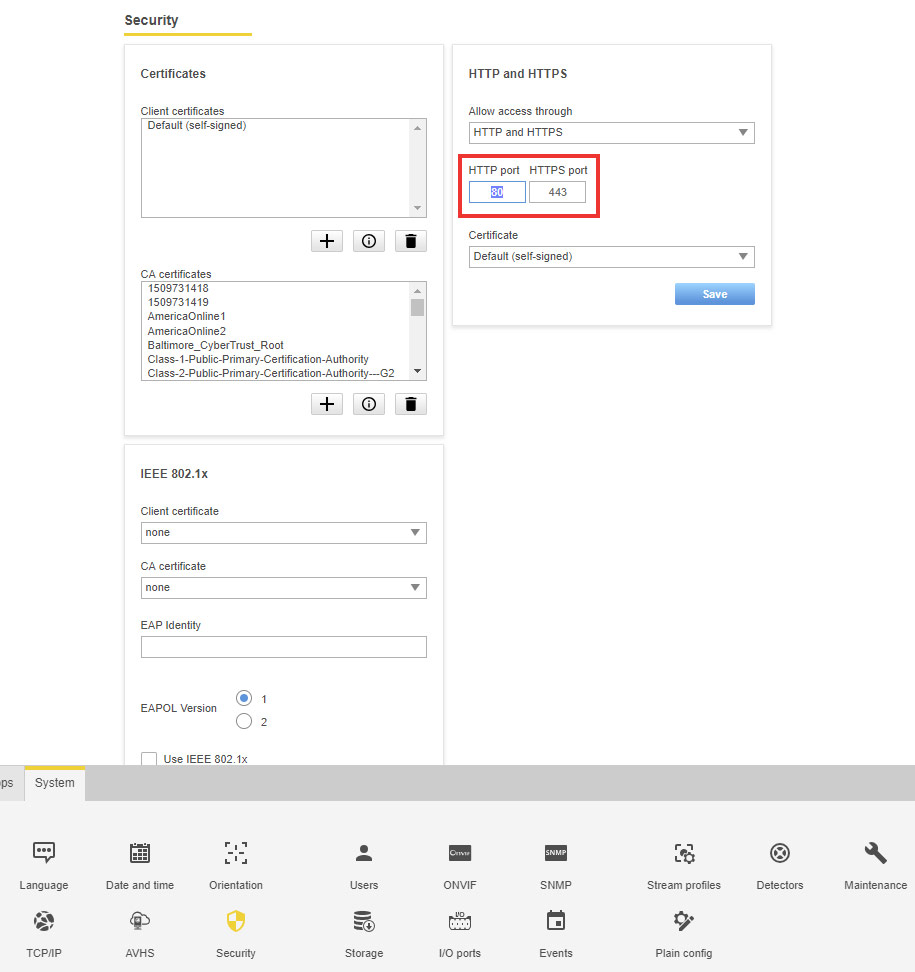Image resolution: width=915 pixels, height=972 pixels.
Task: Switch to the System tab
Action: tap(54, 783)
